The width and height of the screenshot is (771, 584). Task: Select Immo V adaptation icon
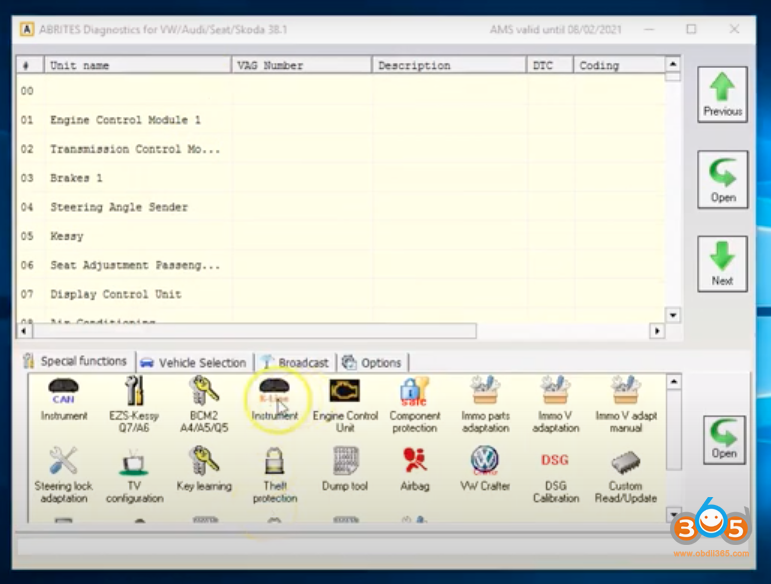tap(556, 405)
